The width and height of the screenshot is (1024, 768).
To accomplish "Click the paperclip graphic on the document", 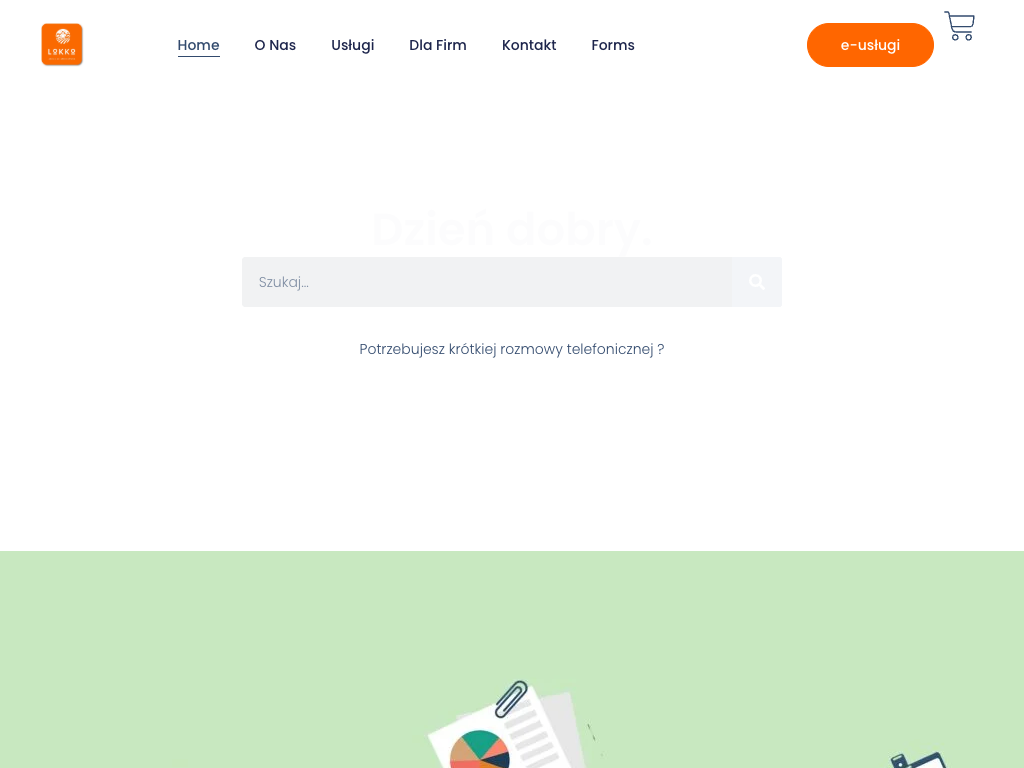I will point(511,699).
